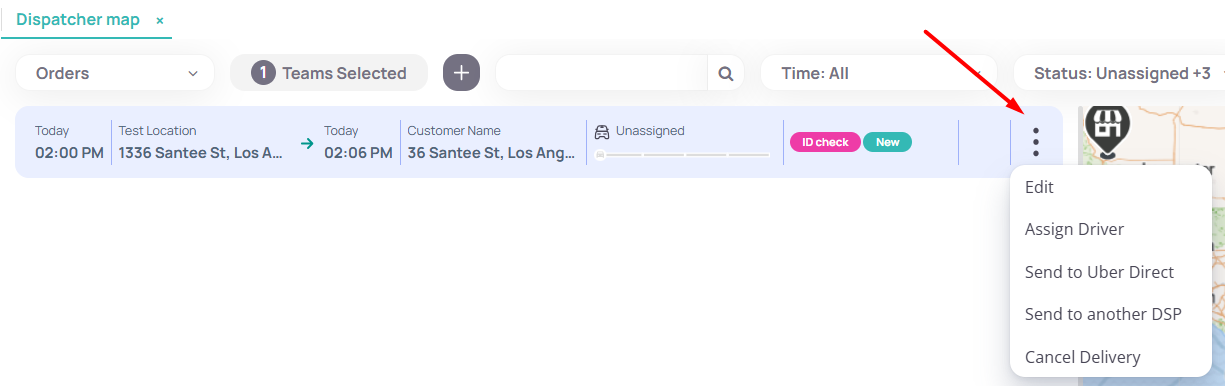Focus the search input field
The width and height of the screenshot is (1225, 386).
(602, 73)
